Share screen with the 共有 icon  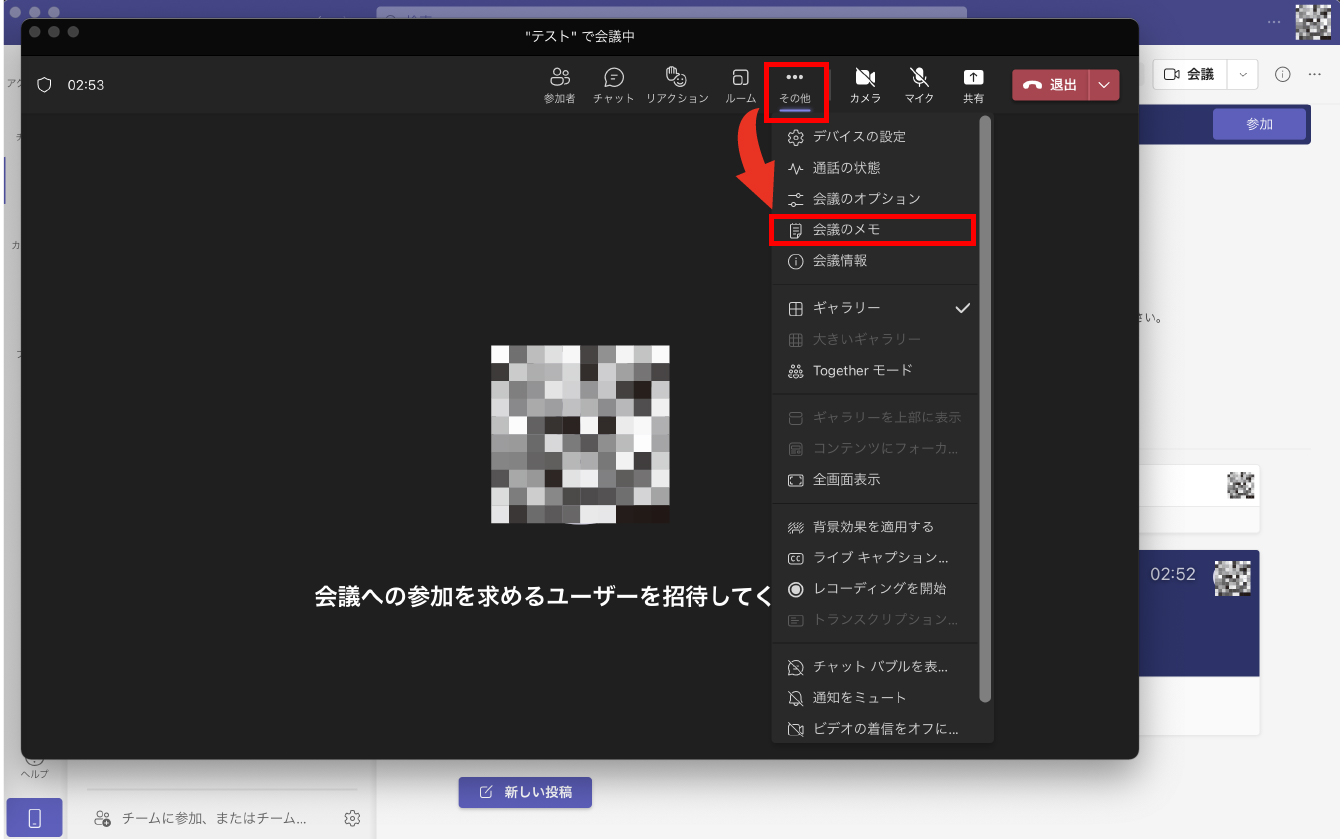click(972, 85)
